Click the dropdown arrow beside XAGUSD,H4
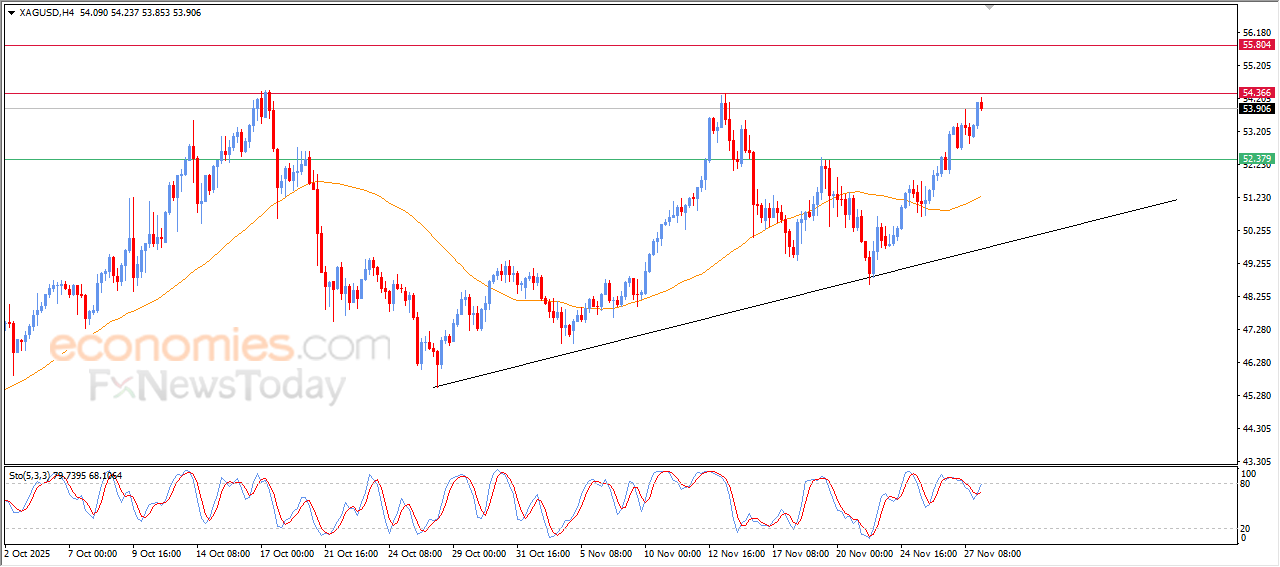 tap(11, 13)
